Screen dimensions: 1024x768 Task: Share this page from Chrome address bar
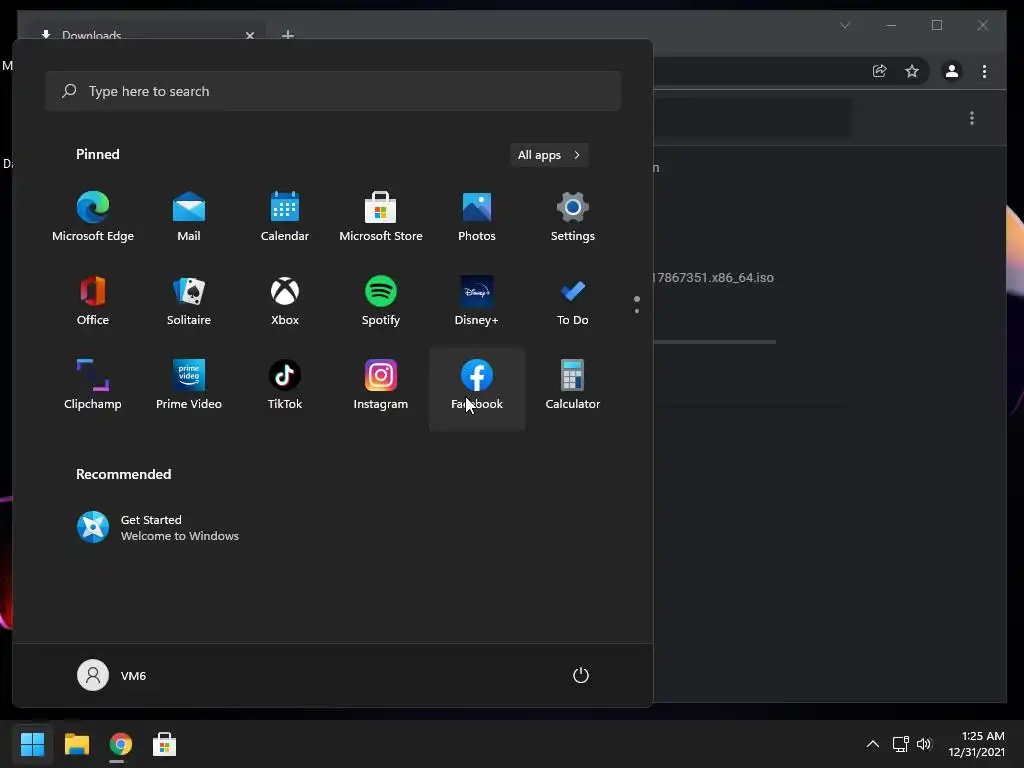(880, 71)
